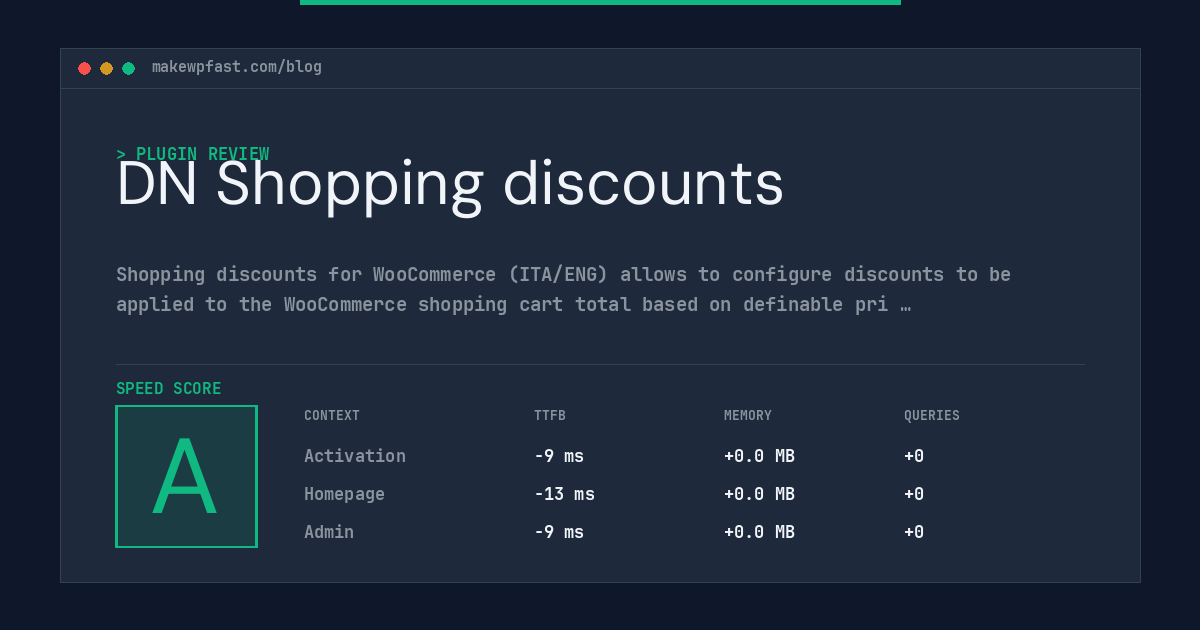Click the Activation queries value +0
Screen dimensions: 1200x630
(914, 456)
